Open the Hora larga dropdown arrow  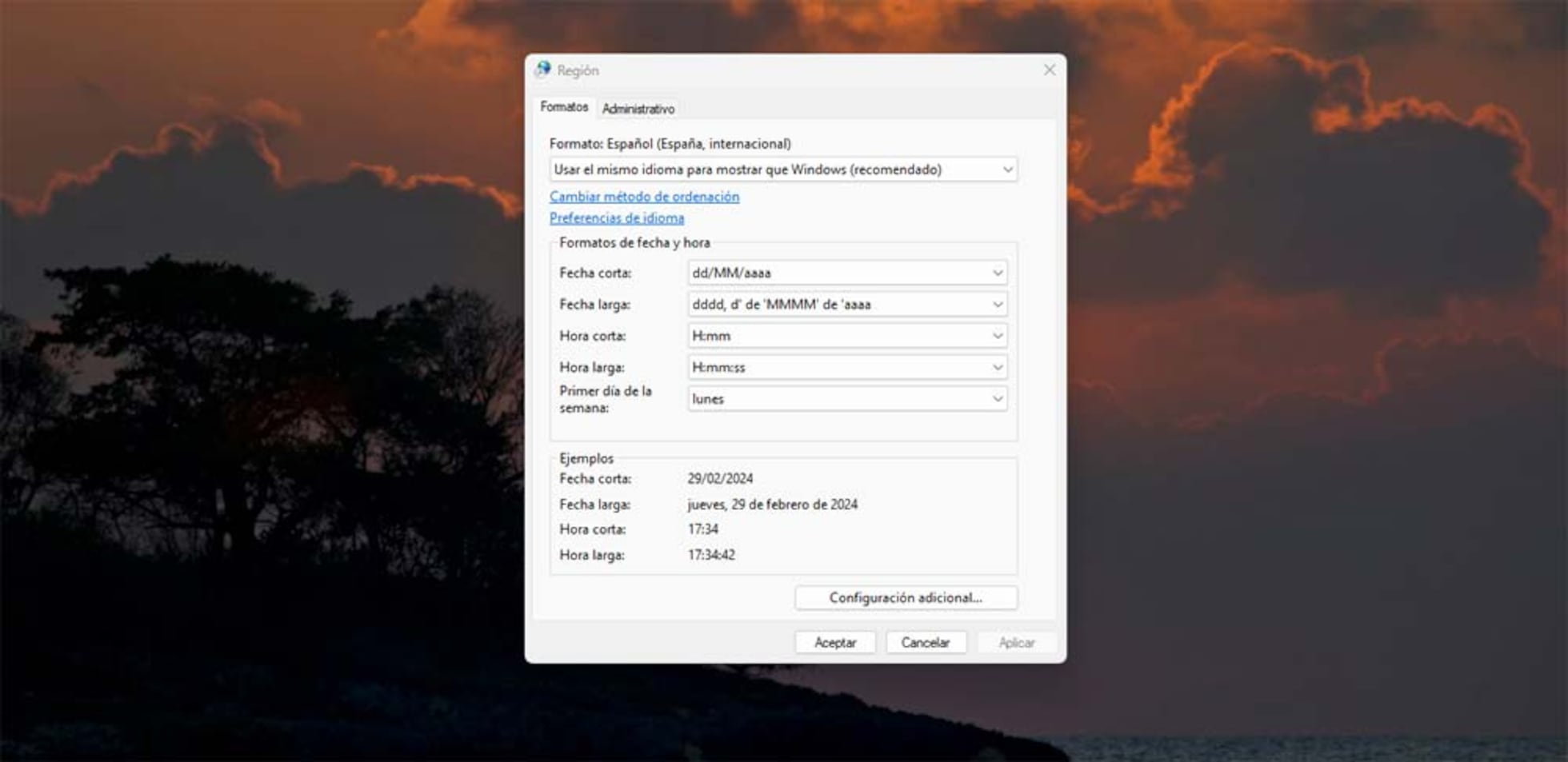coord(997,368)
